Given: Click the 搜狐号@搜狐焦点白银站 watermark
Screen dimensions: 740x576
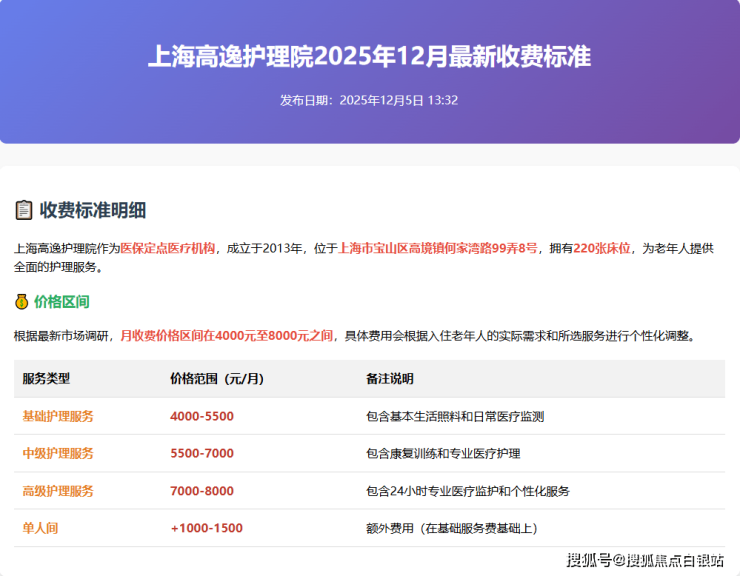Looking at the screenshot, I should tap(645, 560).
